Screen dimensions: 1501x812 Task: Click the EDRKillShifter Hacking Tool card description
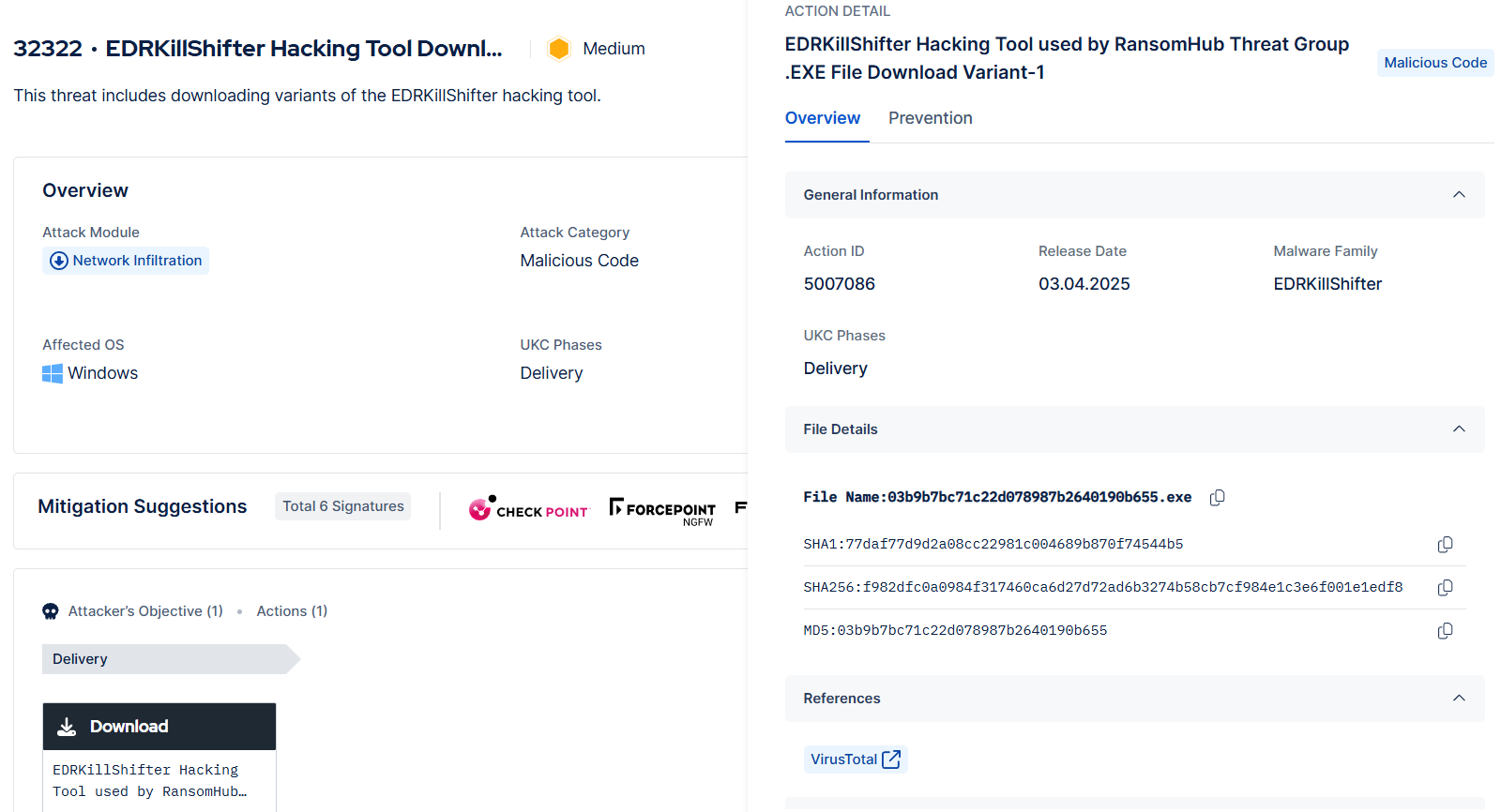pos(150,781)
